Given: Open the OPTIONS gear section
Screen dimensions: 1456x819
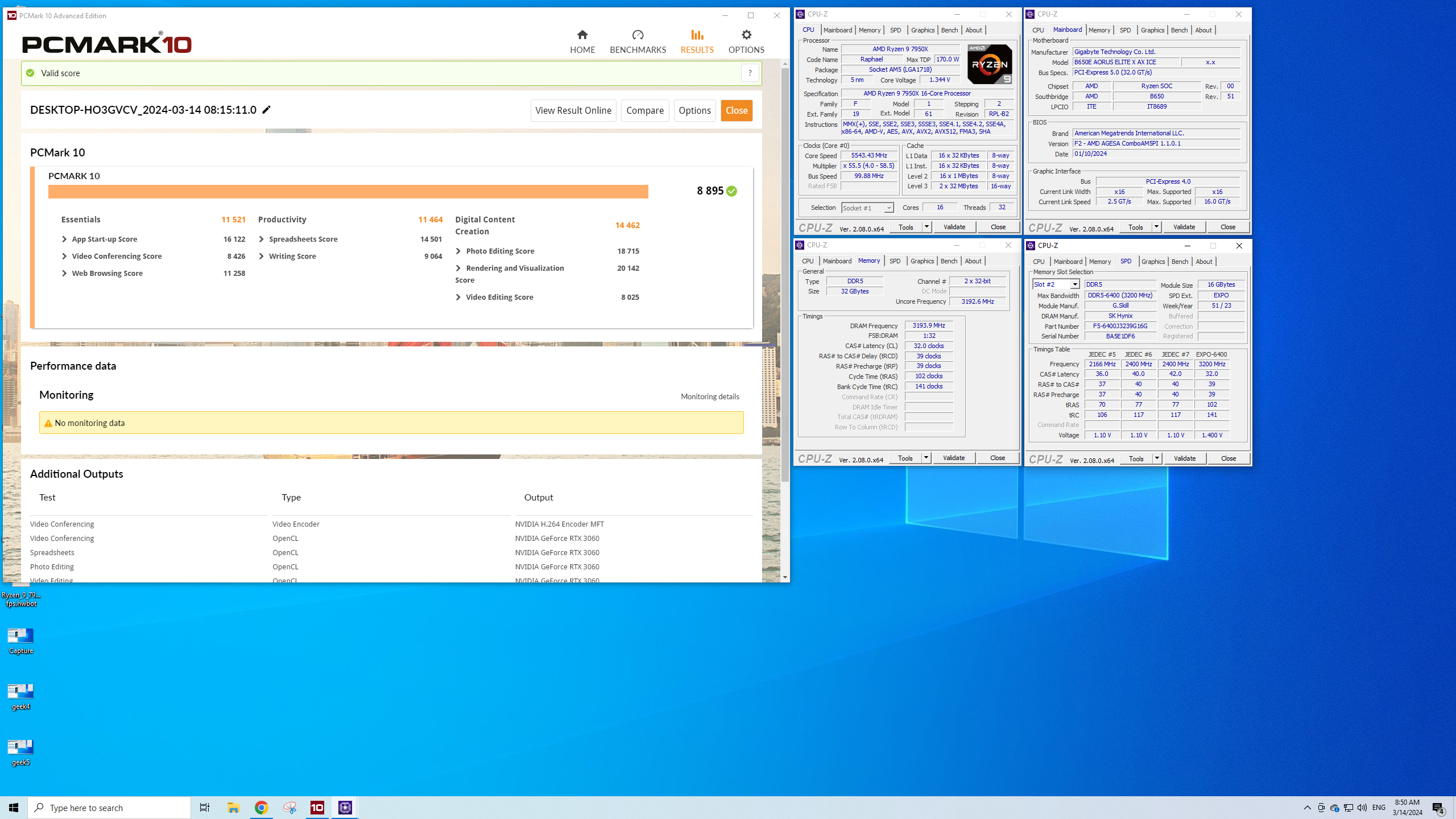Looking at the screenshot, I should pos(746,42).
